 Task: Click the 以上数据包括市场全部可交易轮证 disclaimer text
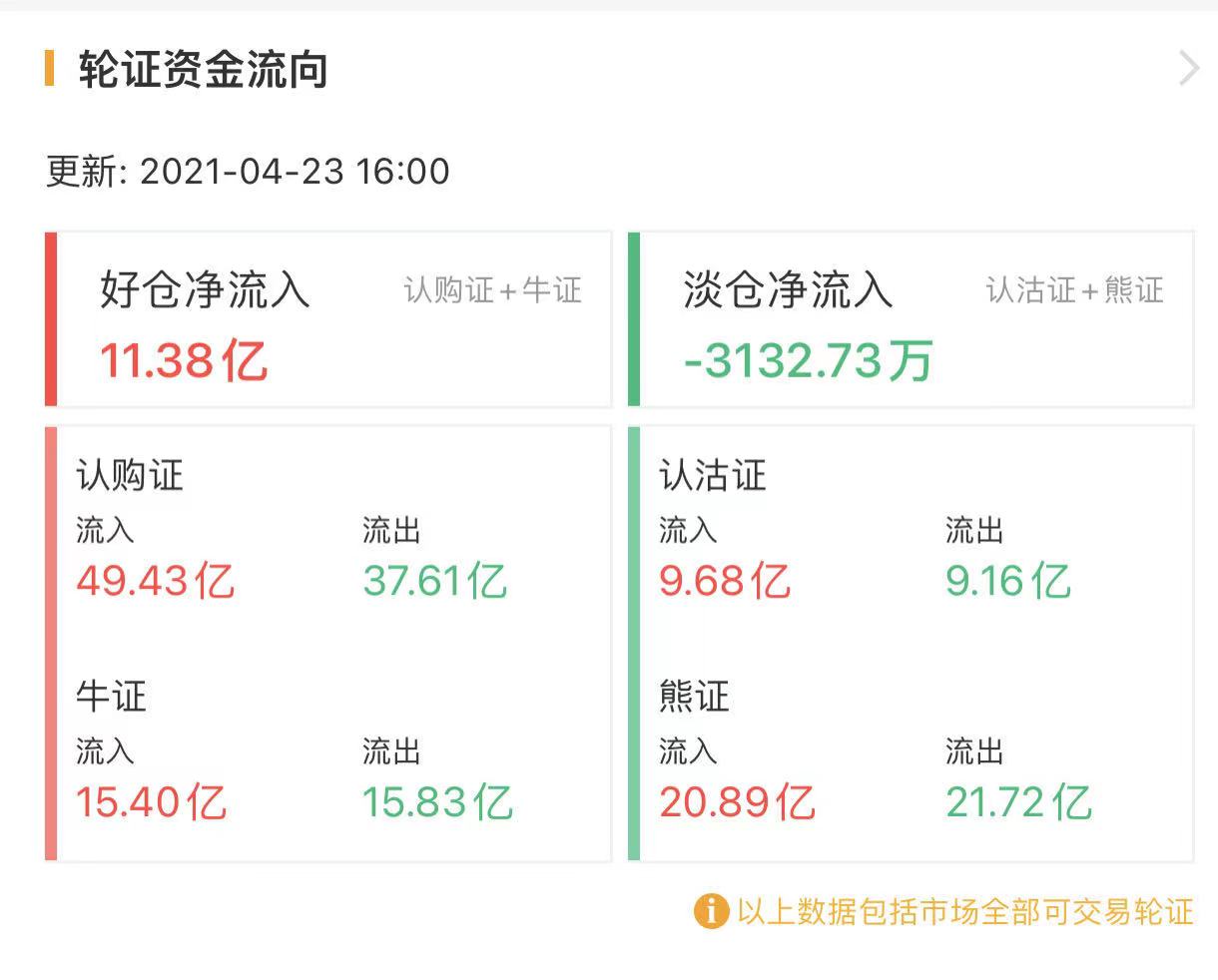[x=964, y=911]
